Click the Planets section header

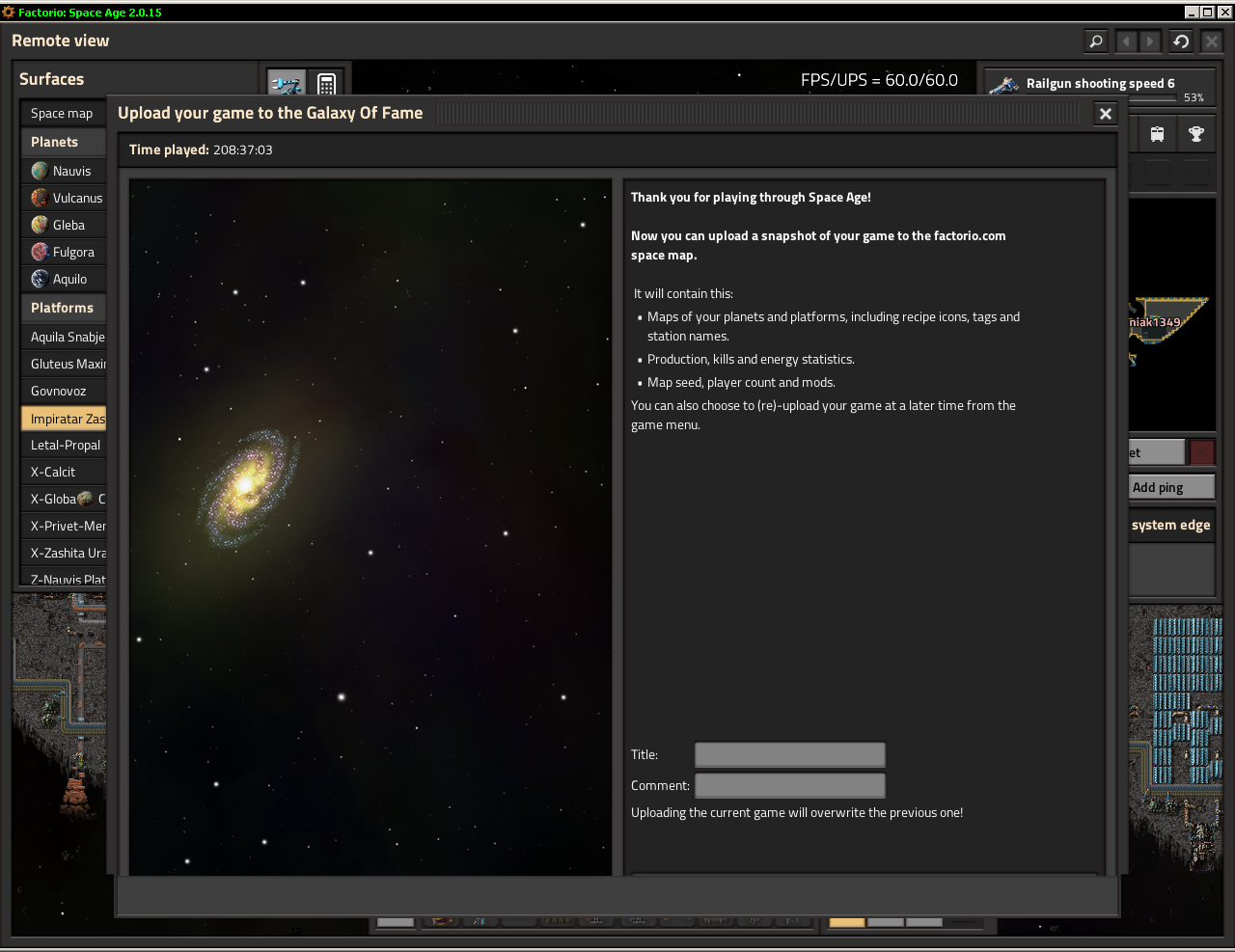coord(64,142)
